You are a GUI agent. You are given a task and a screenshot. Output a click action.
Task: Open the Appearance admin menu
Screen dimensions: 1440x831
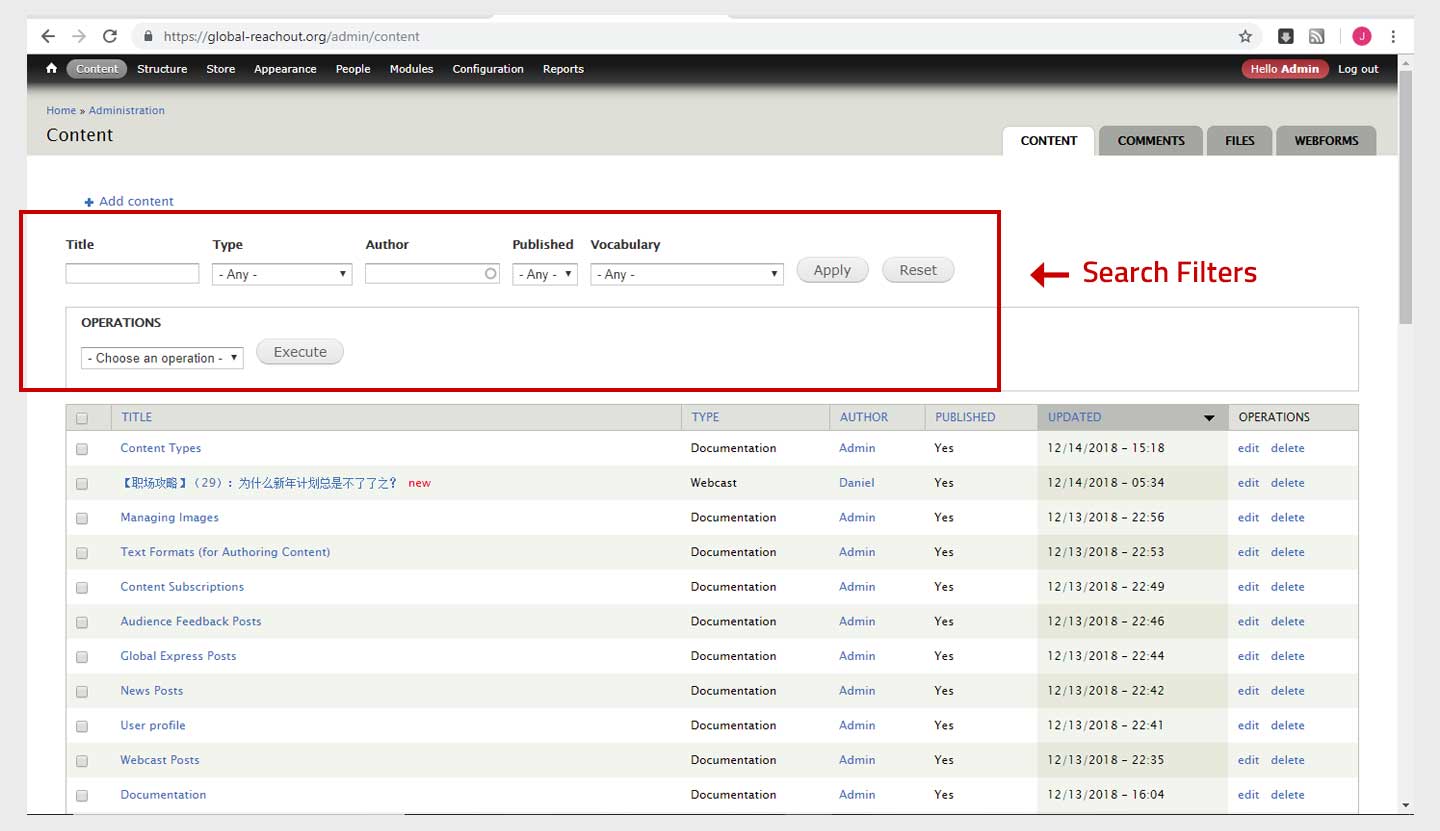(285, 69)
